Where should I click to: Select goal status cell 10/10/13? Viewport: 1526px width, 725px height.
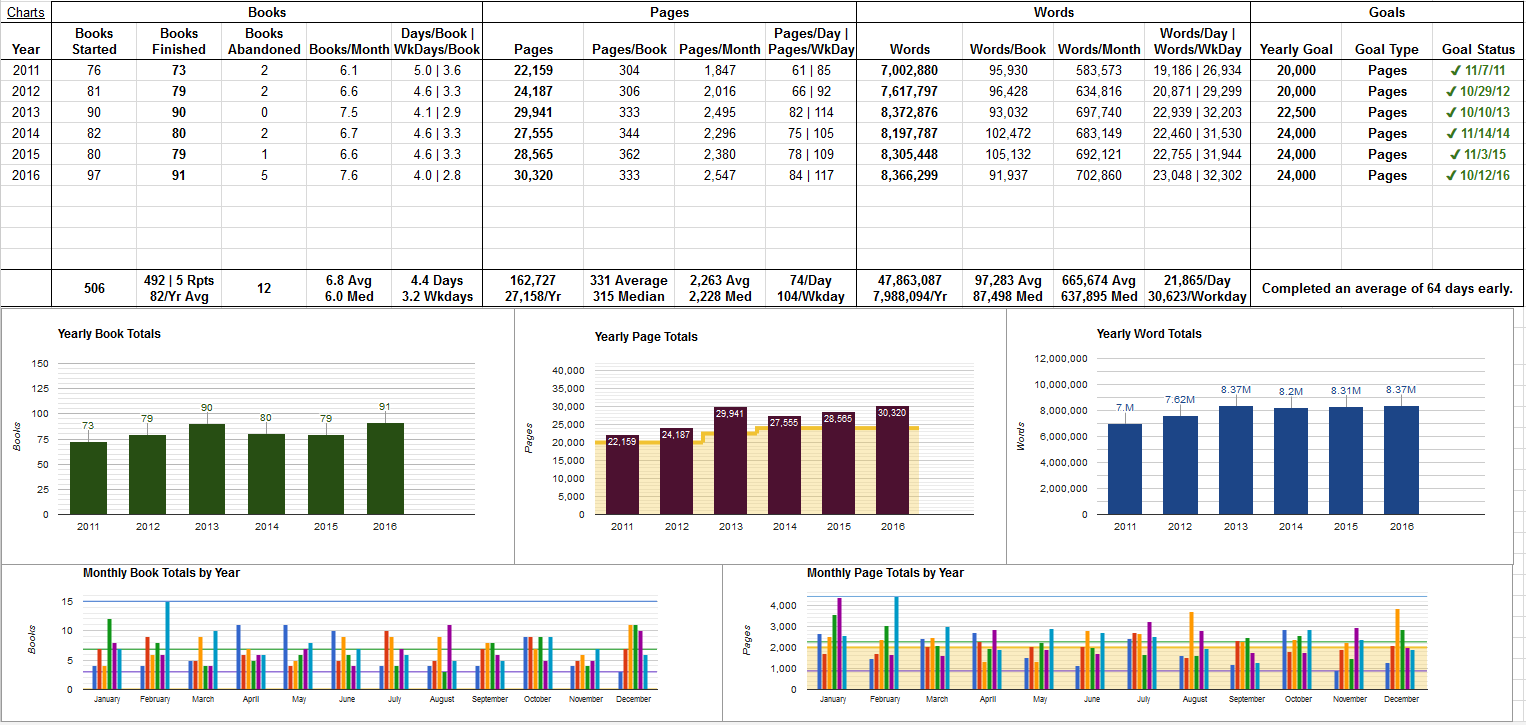[1478, 112]
